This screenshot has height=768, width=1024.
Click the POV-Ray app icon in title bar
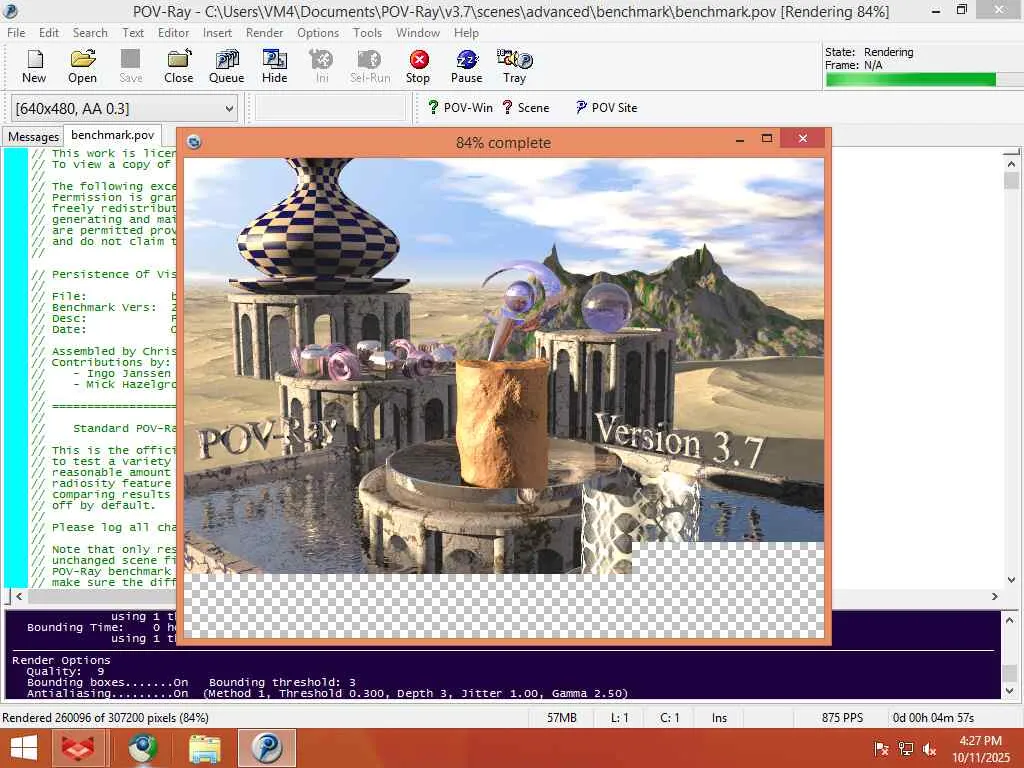pyautogui.click(x=11, y=11)
